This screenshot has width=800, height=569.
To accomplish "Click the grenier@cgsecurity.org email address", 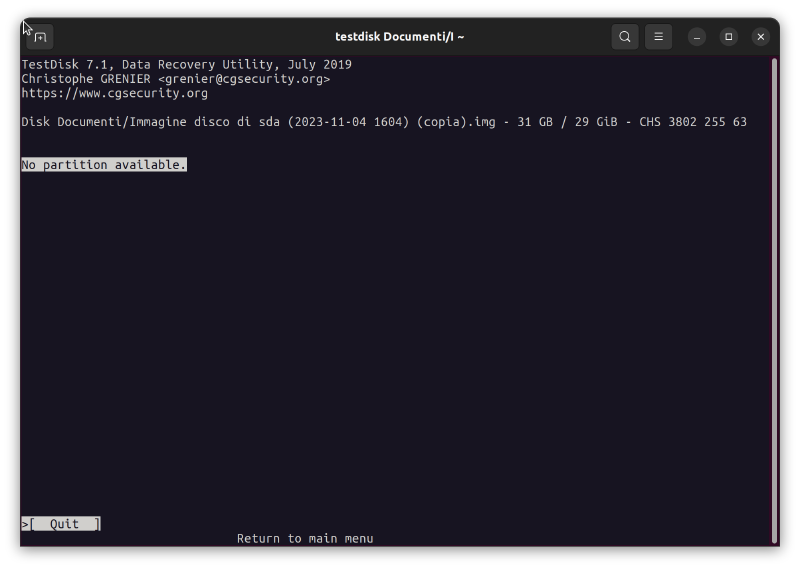I will point(243,79).
